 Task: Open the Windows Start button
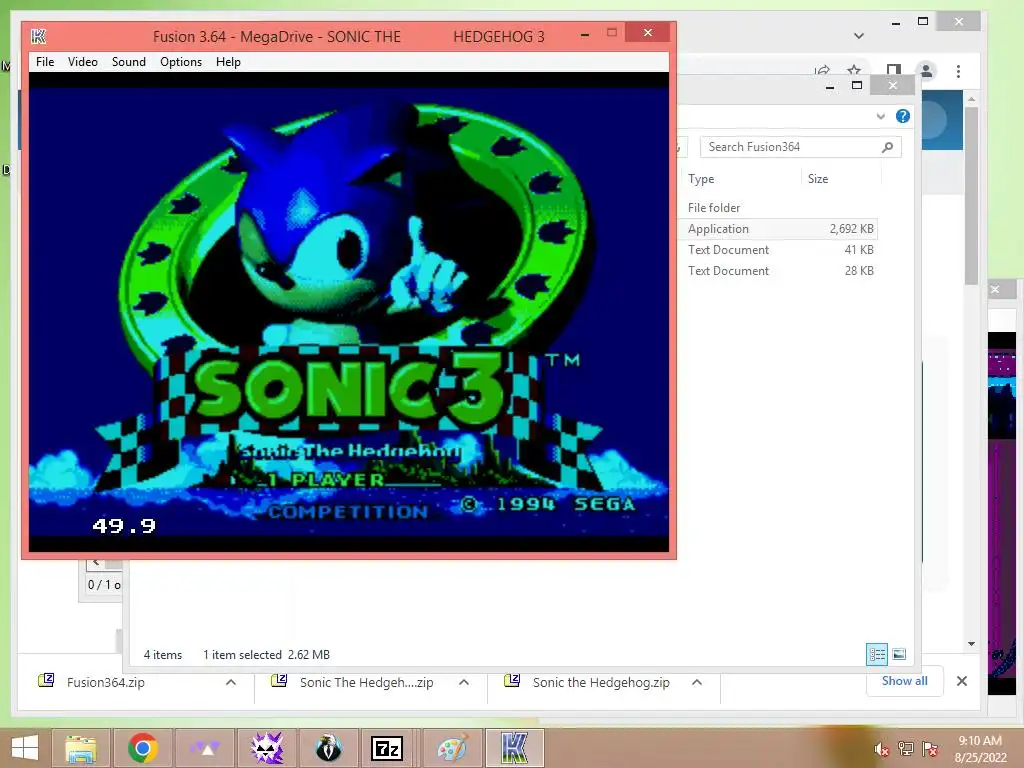pyautogui.click(x=25, y=748)
